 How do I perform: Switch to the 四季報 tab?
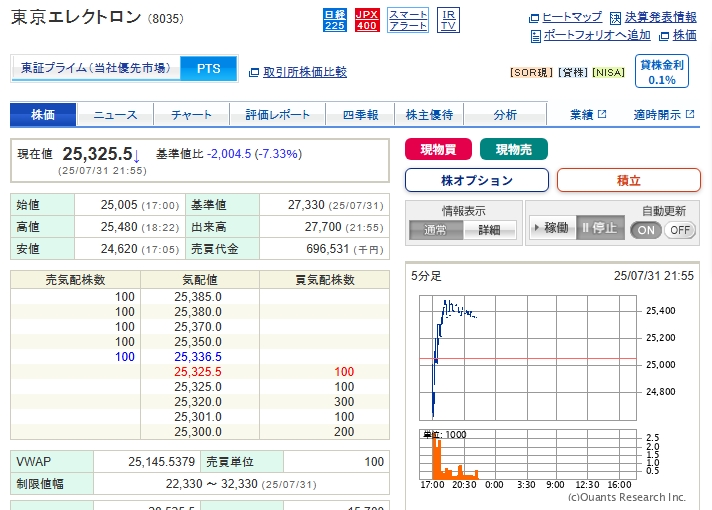click(x=360, y=114)
